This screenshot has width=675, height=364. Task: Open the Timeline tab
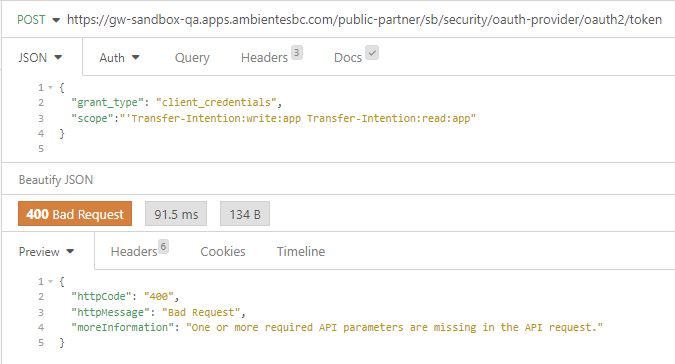301,252
